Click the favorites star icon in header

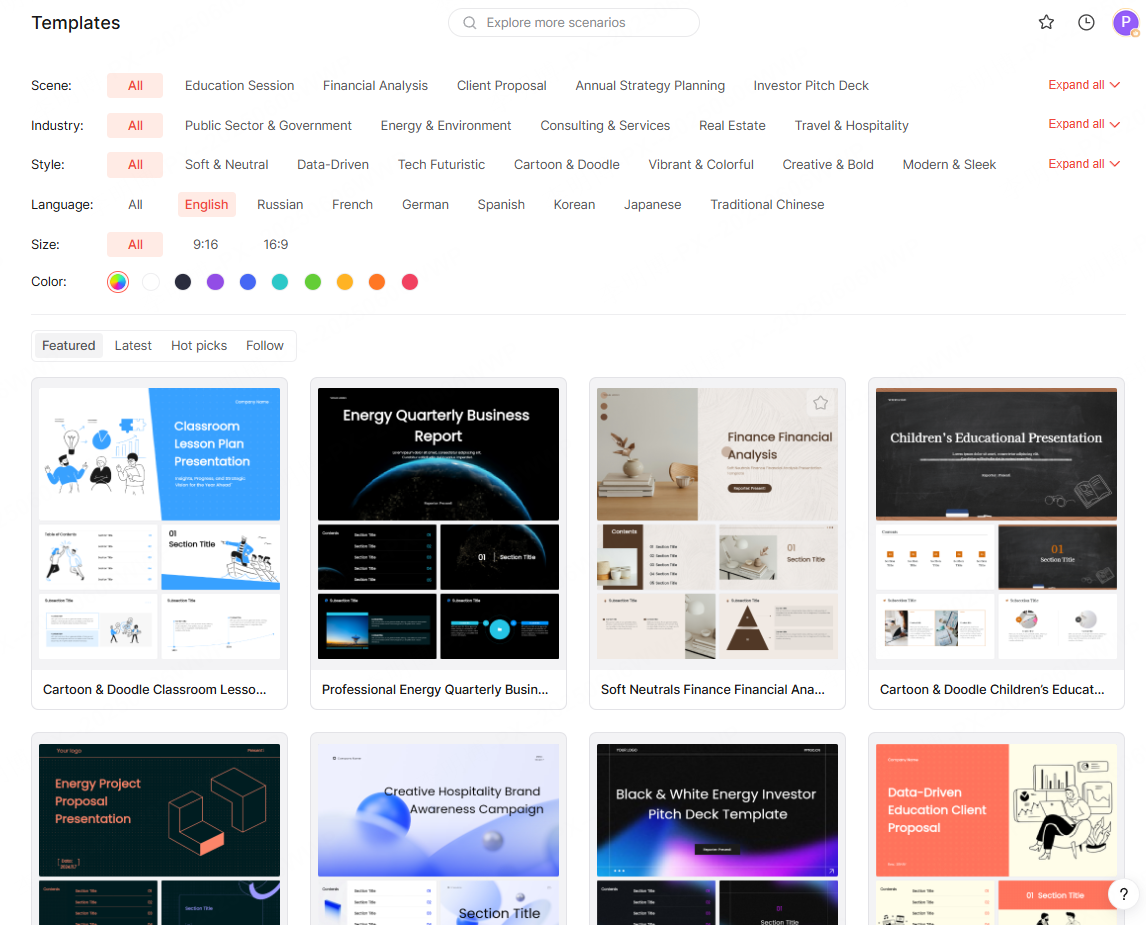coord(1046,22)
